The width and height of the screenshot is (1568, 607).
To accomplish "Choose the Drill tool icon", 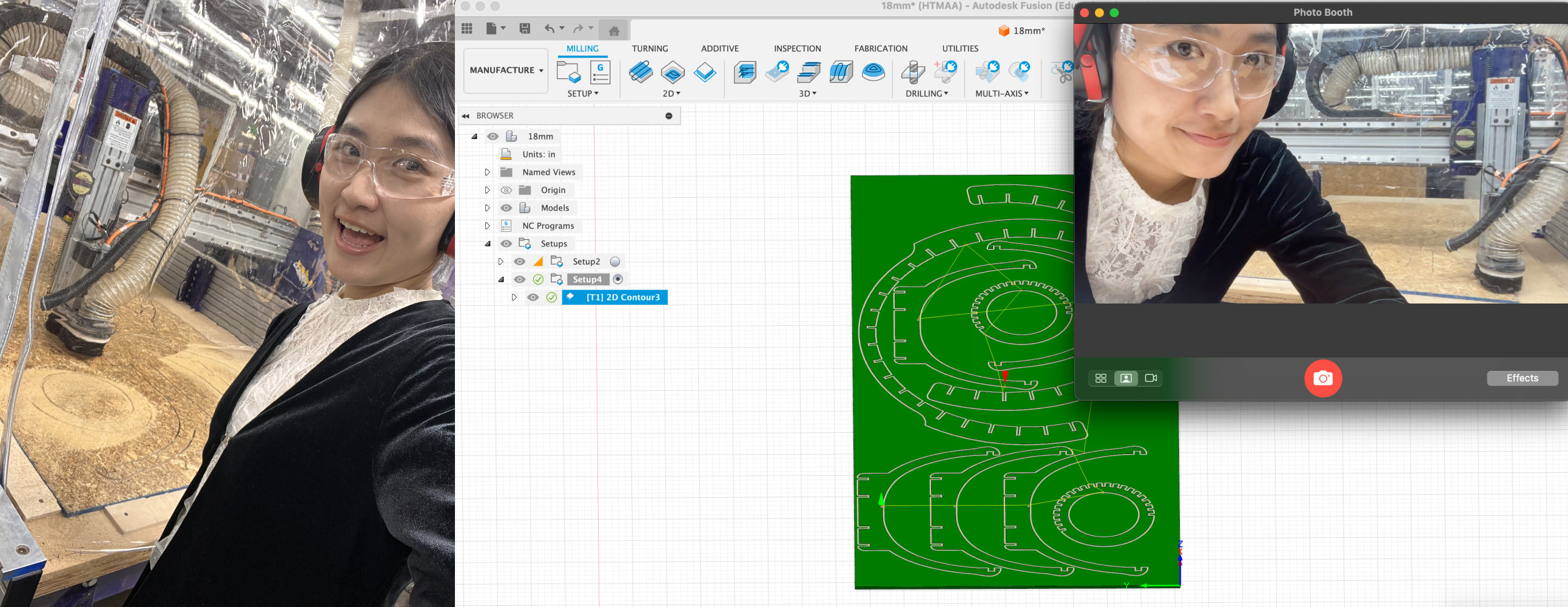I will pyautogui.click(x=912, y=72).
